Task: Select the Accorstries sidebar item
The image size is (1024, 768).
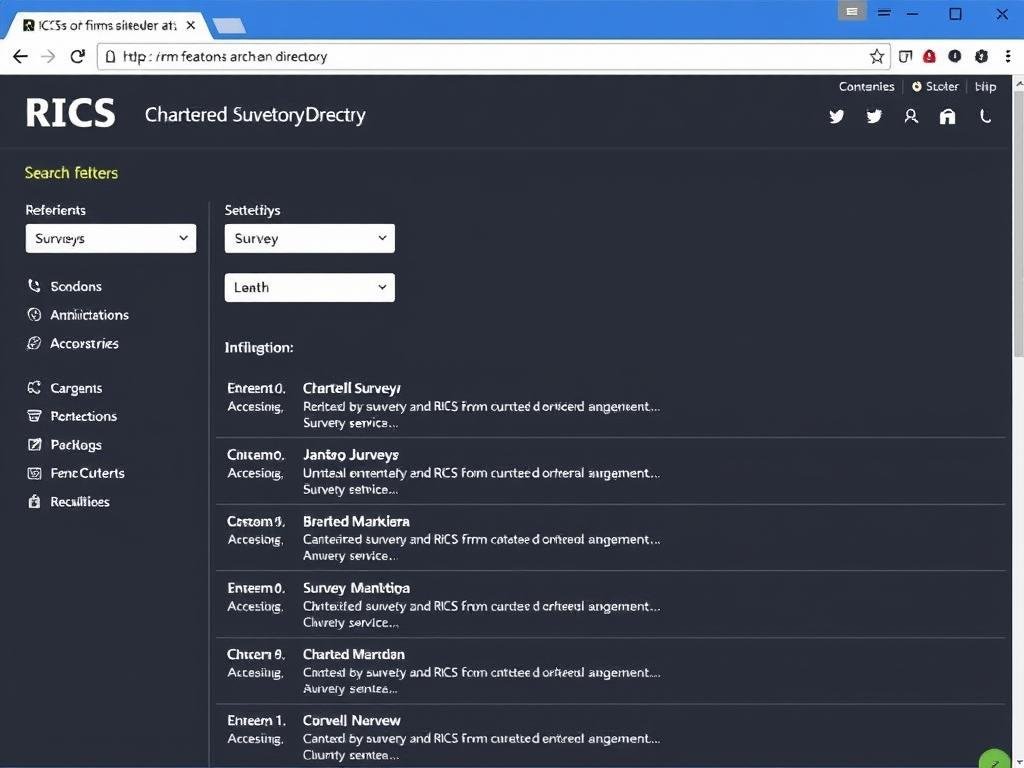Action: point(84,344)
